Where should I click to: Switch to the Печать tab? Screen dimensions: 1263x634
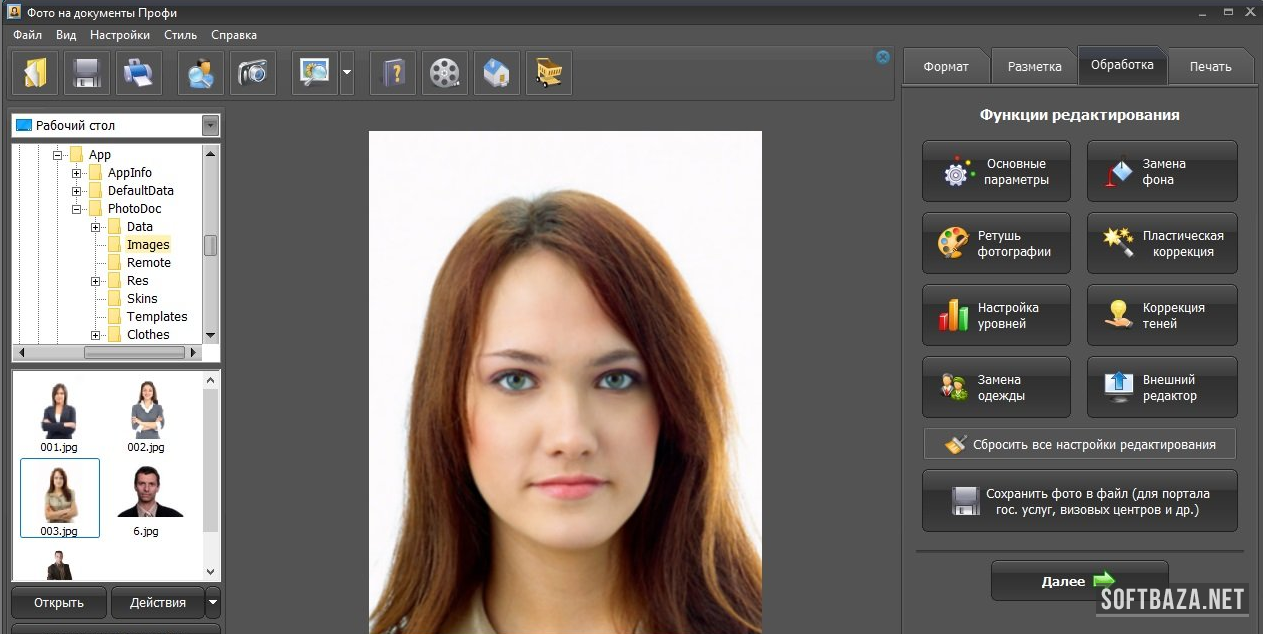click(x=1210, y=67)
